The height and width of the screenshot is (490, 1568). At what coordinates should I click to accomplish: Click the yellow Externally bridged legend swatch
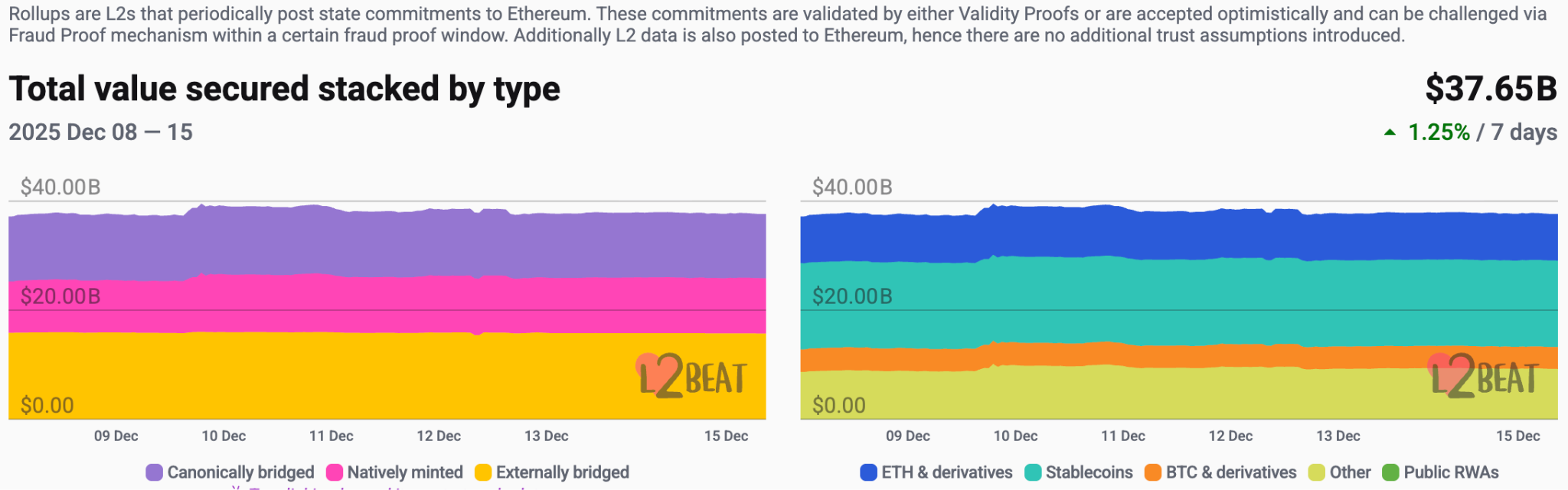(483, 472)
